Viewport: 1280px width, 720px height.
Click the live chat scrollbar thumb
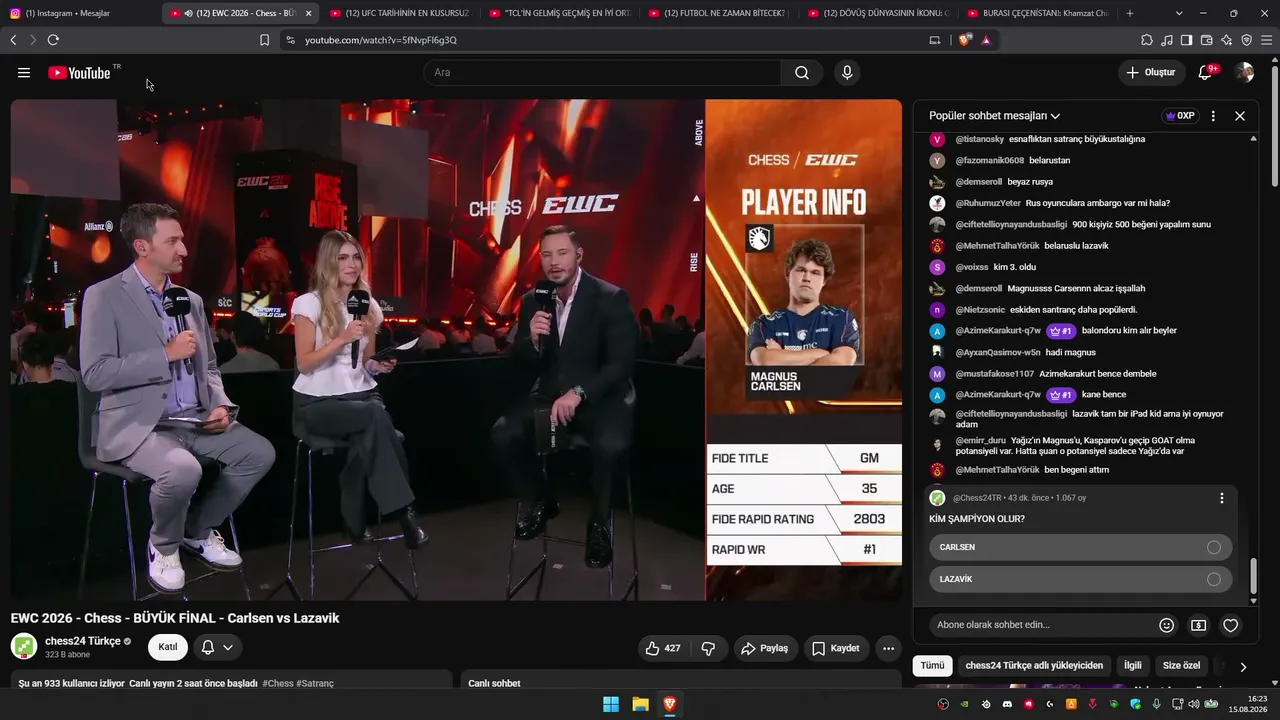pos(1254,576)
